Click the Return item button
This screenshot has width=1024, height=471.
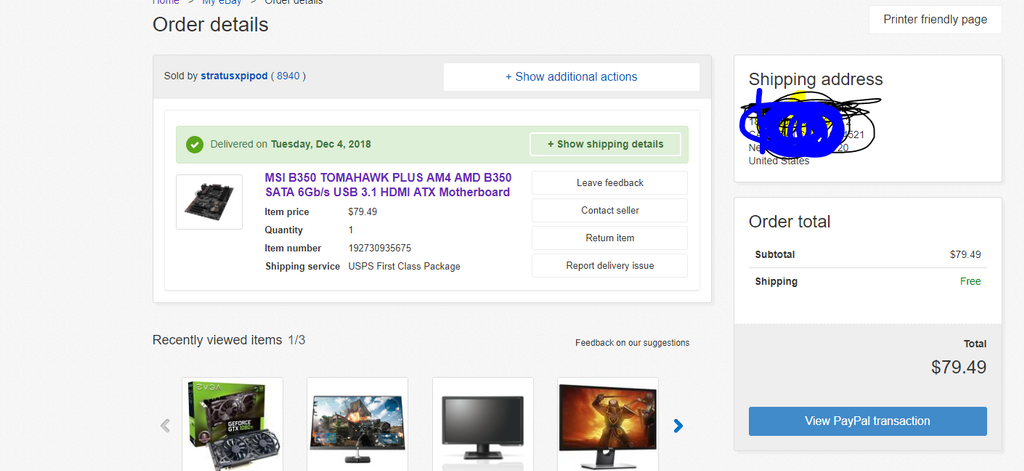tap(610, 238)
